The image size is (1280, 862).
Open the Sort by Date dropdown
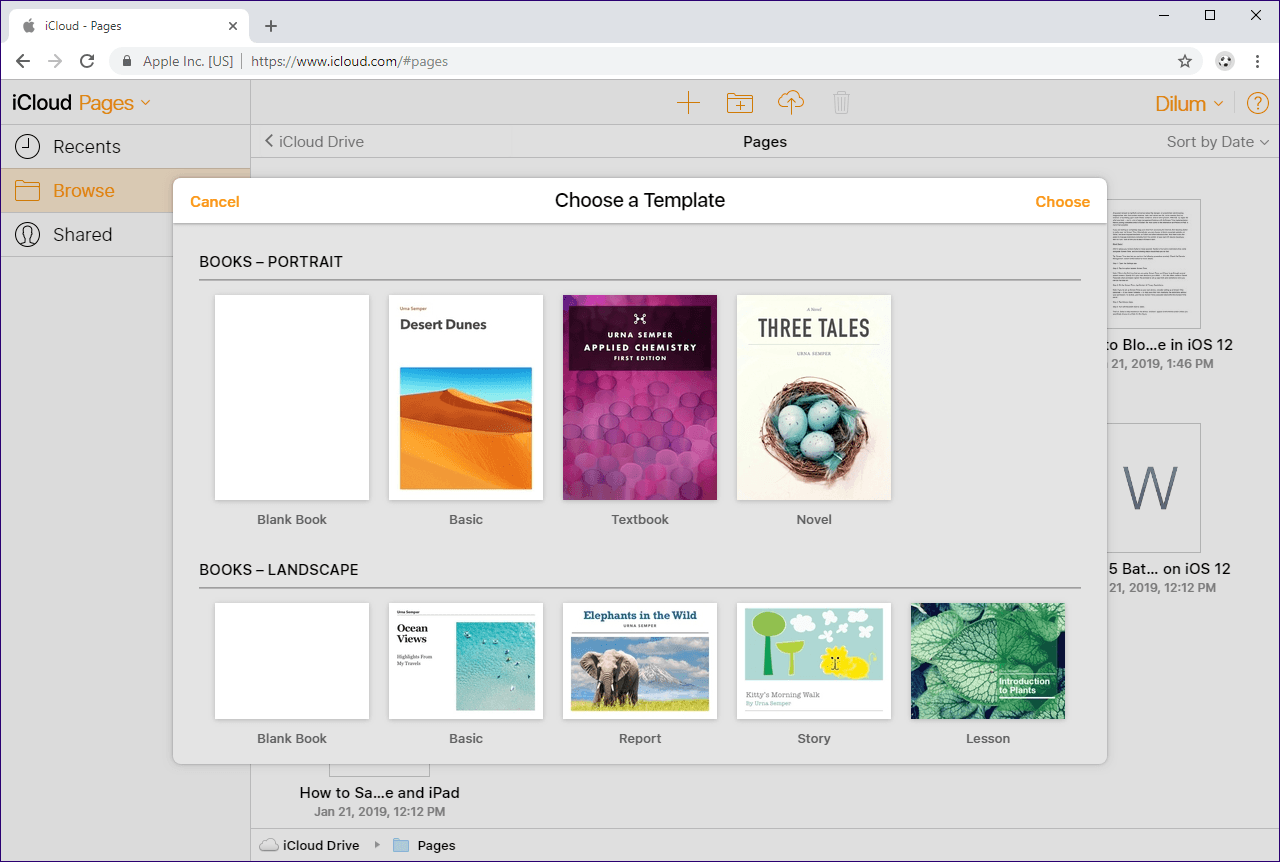tap(1218, 142)
